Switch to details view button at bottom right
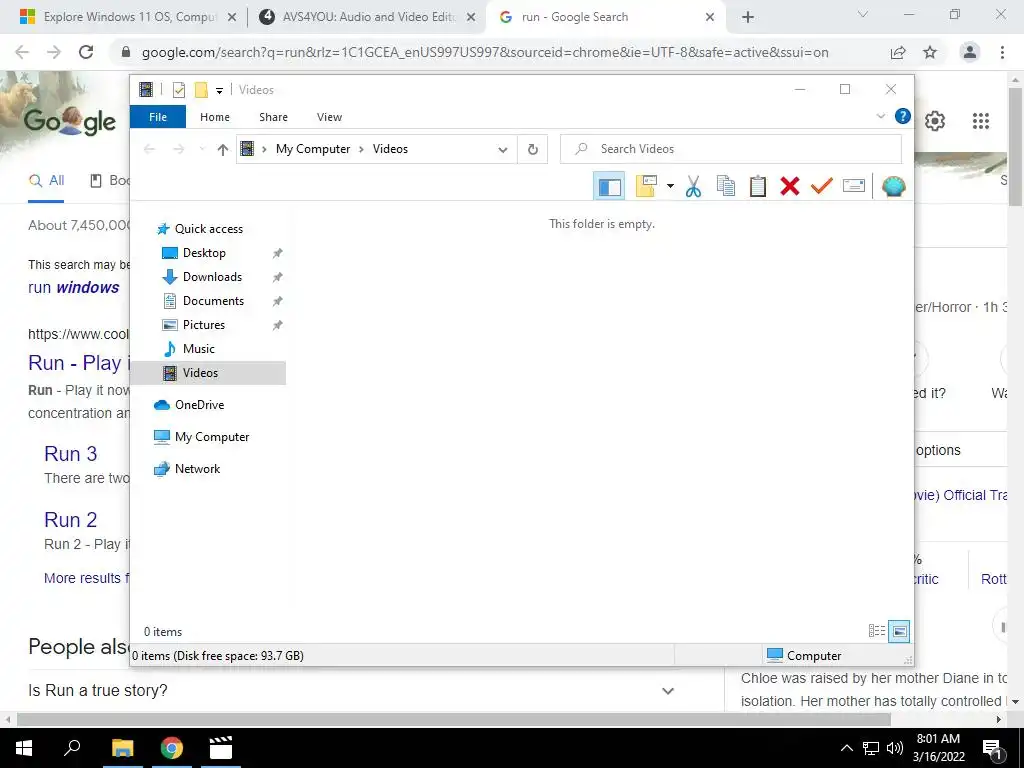Screen dimensions: 1024x768 pyautogui.click(x=876, y=631)
